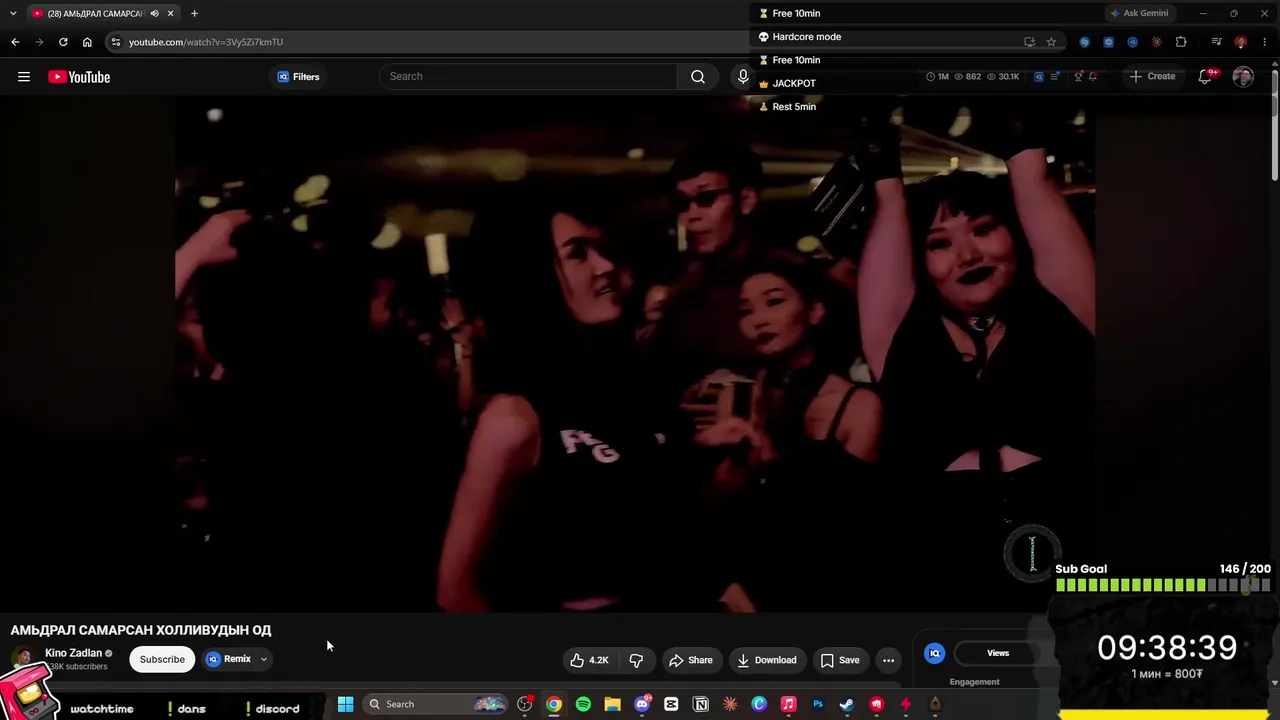
Task: Download the video
Action: (x=767, y=660)
